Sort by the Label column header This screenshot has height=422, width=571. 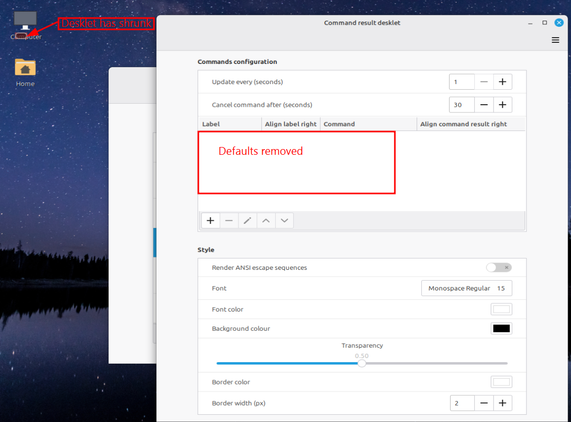tap(230, 124)
